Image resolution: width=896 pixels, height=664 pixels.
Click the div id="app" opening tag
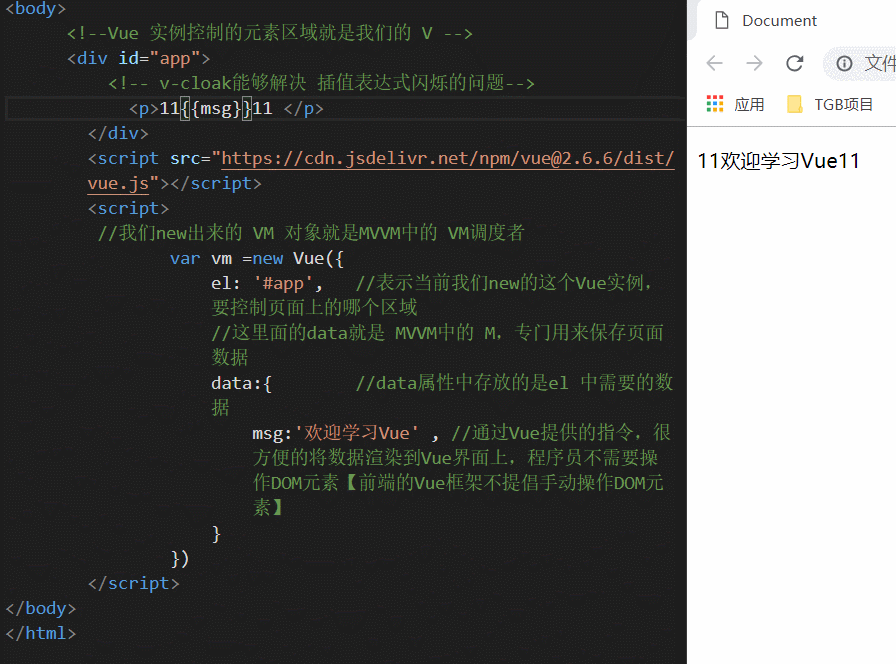coord(138,58)
